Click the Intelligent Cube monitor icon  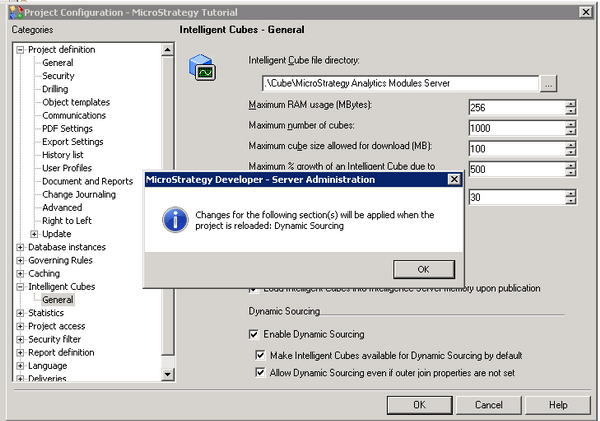(202, 71)
